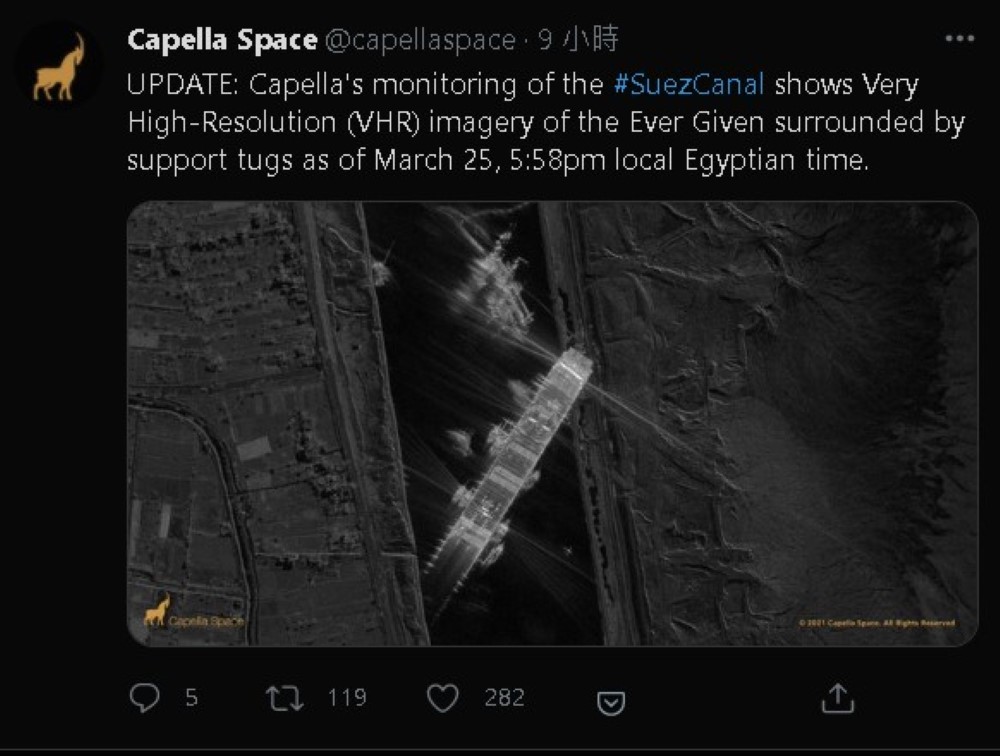Click the Capella Space display name
The height and width of the screenshot is (756, 1000).
point(222,40)
